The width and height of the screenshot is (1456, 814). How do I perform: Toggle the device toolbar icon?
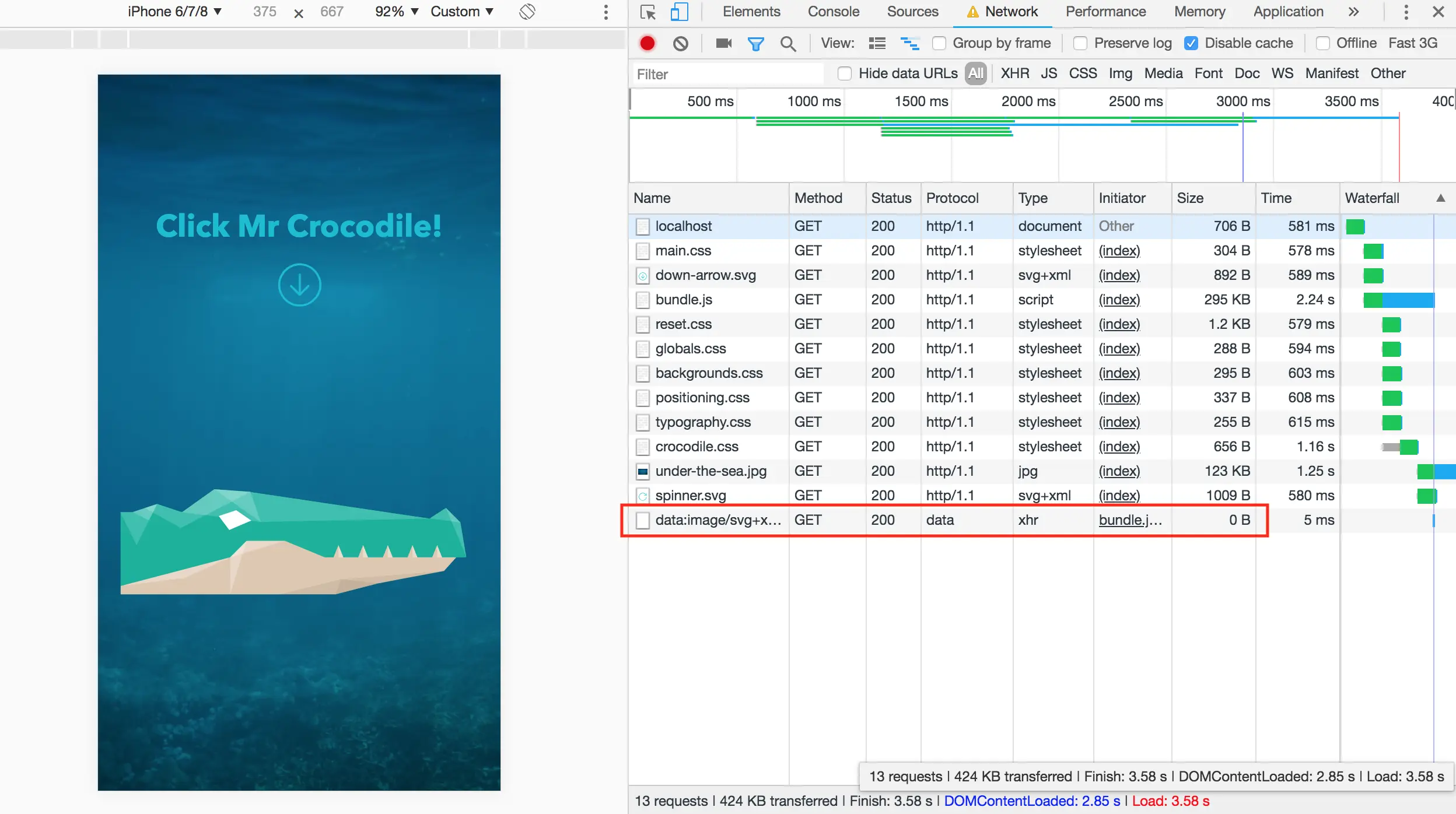[x=679, y=12]
